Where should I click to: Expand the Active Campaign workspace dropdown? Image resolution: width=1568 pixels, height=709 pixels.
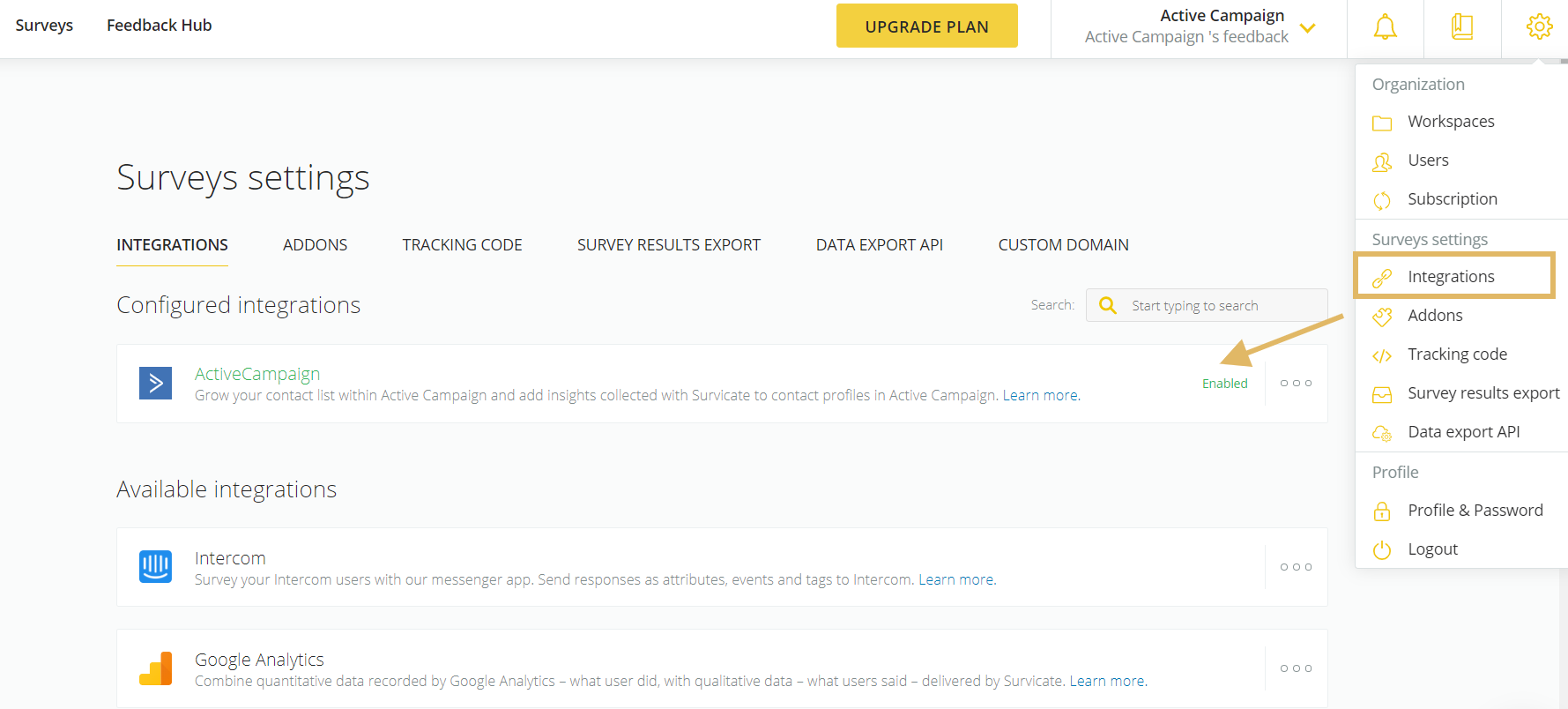[1307, 27]
